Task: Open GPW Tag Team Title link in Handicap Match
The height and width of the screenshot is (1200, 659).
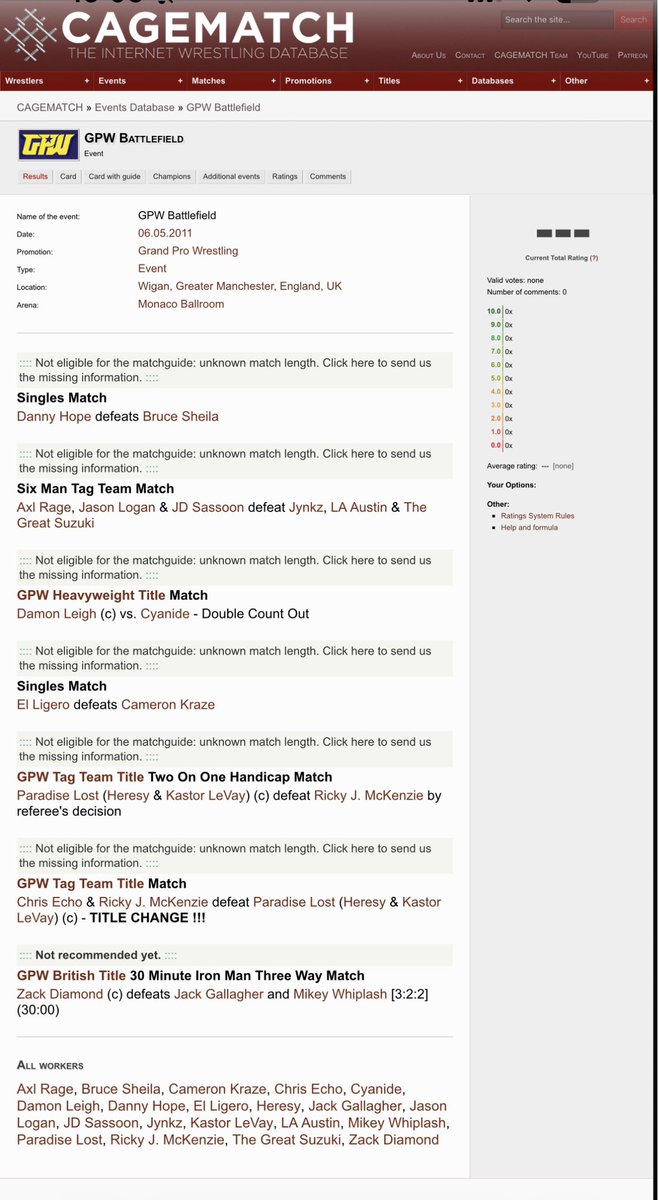Action: tap(81, 777)
